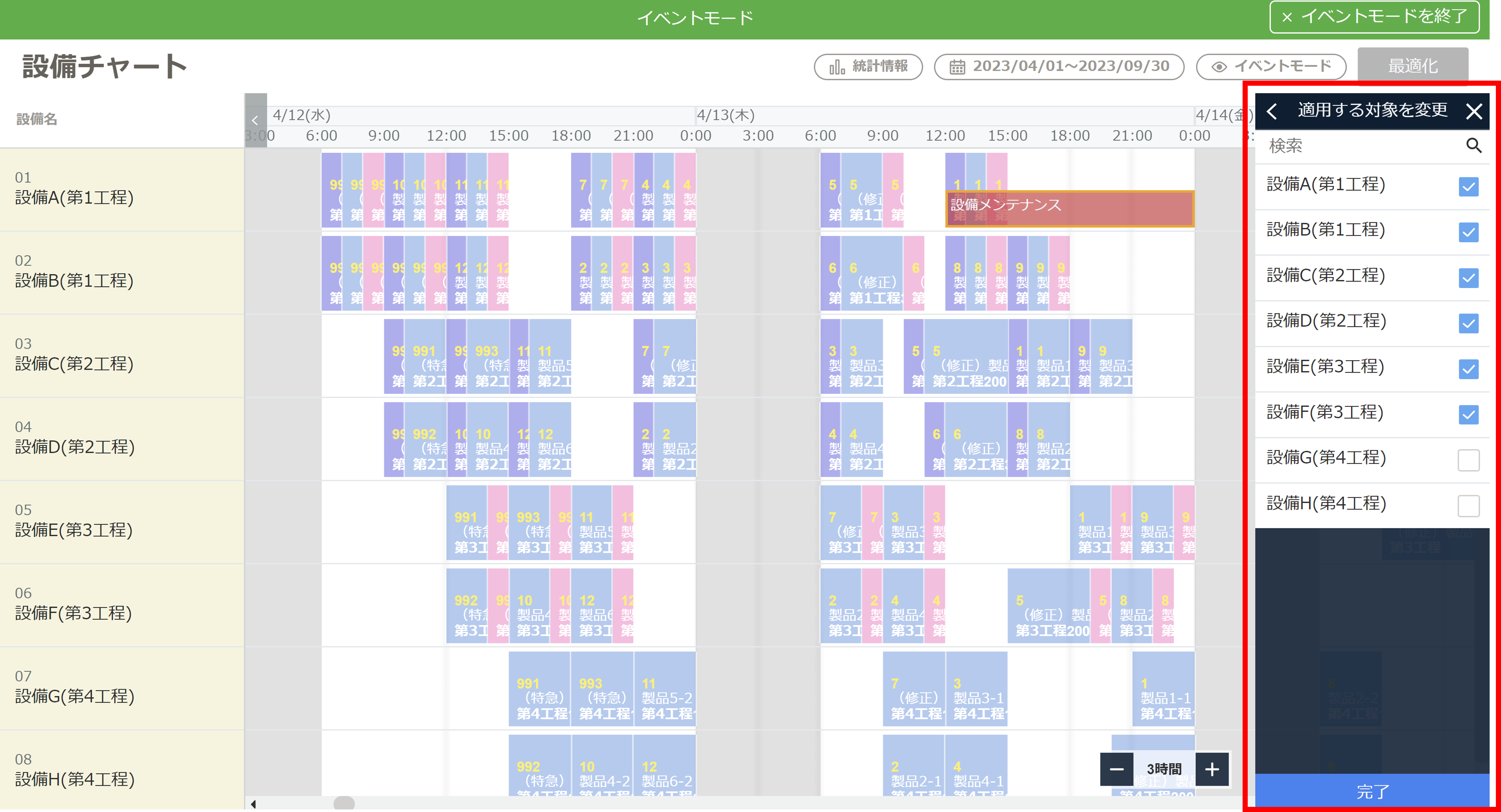Uncheck 設備B(第1工程) checkbox
Viewport: 1501px width, 812px height.
[x=1468, y=232]
